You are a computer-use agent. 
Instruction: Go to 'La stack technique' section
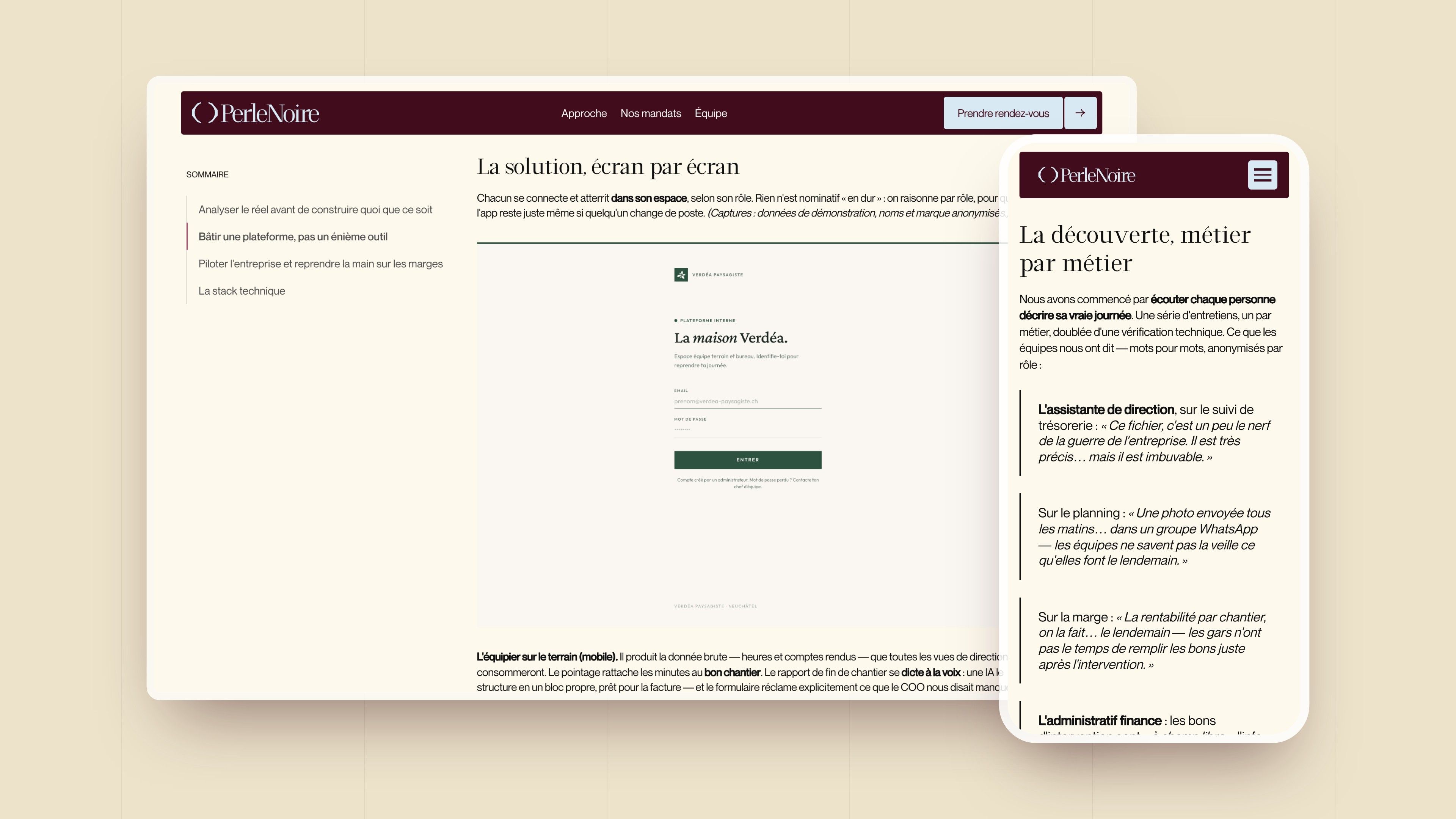(242, 291)
